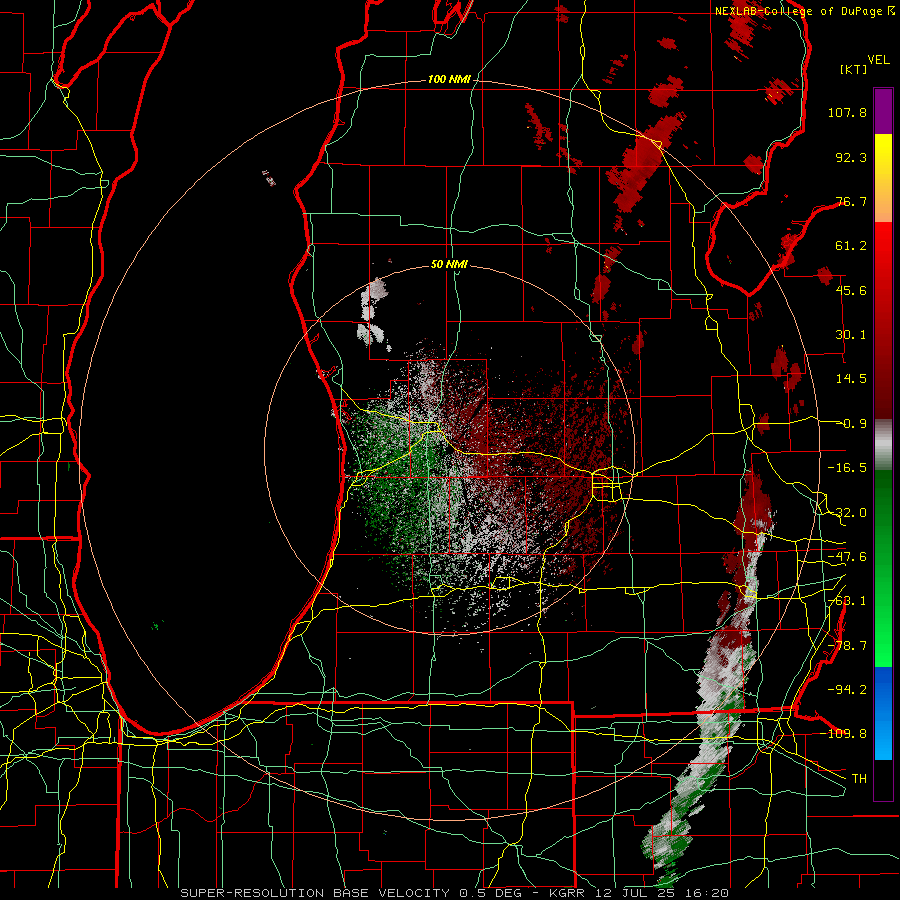Image resolution: width=900 pixels, height=900 pixels.
Task: Select the 92.3 legend value
Action: pos(851,157)
